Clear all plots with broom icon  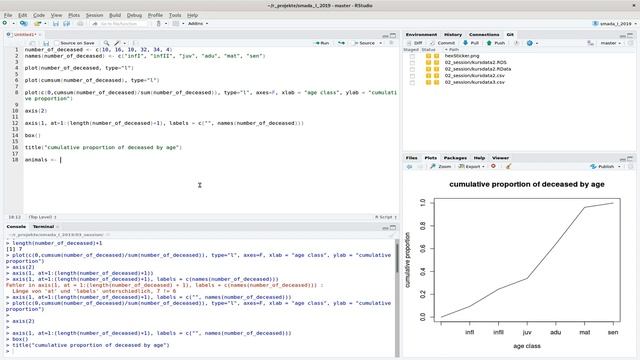click(508, 166)
